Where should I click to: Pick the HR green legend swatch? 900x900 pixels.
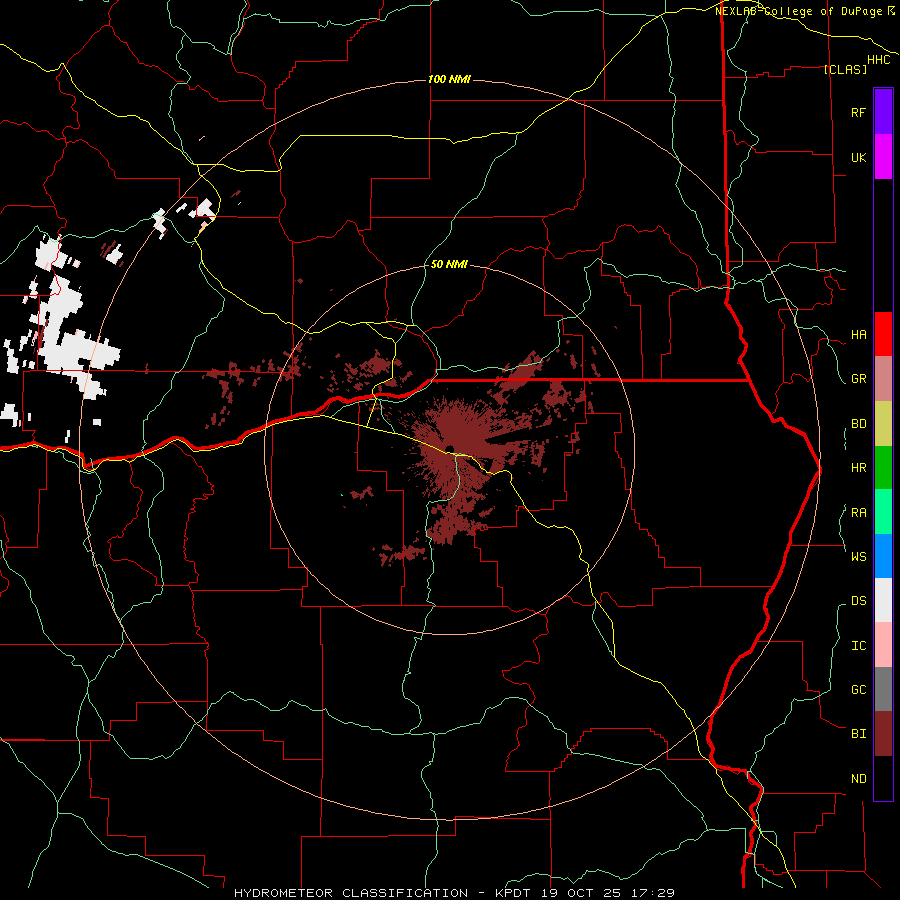coord(883,468)
